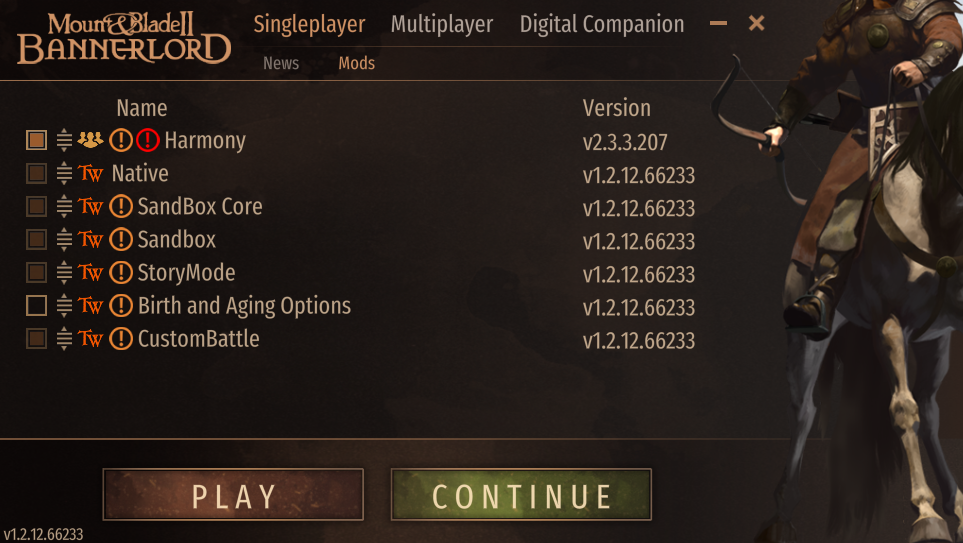Click the dependency warning icon next to StoryMode
The image size is (963, 543).
coord(121,272)
